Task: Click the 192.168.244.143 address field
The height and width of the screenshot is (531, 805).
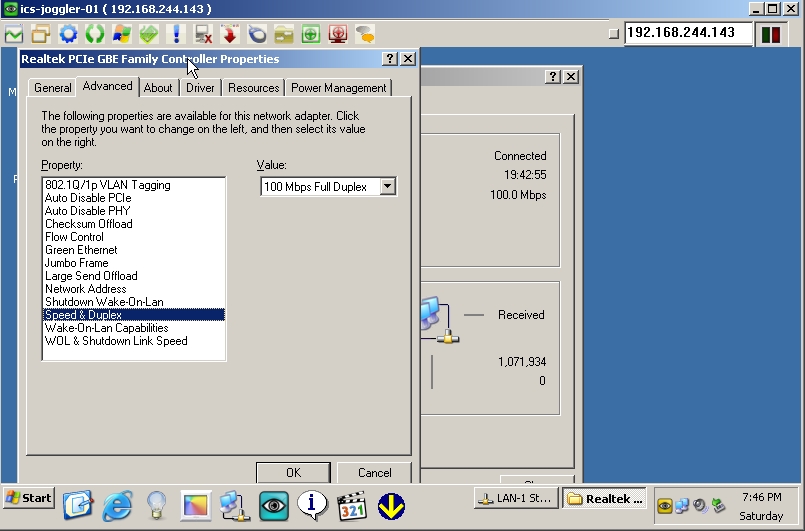Action: (688, 33)
